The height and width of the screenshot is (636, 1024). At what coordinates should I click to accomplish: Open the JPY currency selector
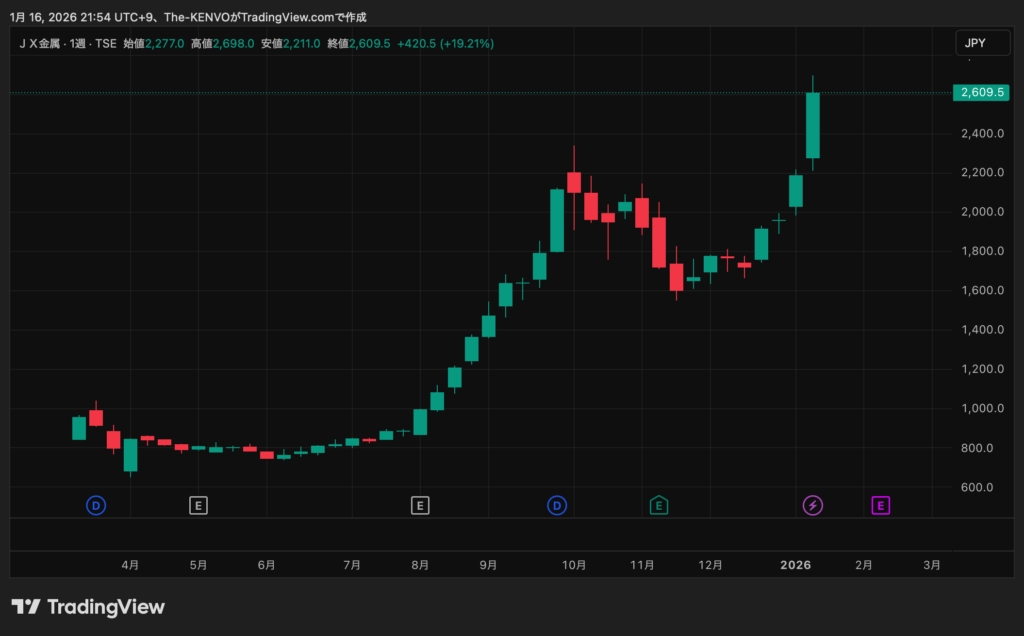[975, 43]
